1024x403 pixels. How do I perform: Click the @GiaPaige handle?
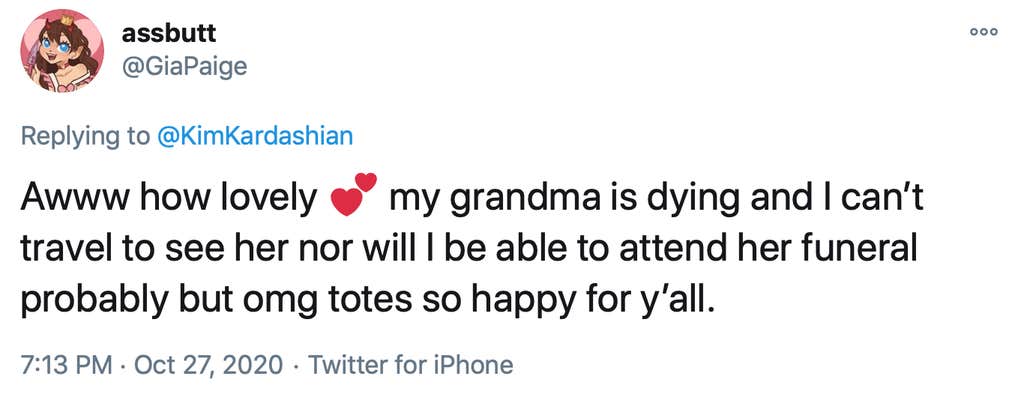pyautogui.click(x=184, y=67)
